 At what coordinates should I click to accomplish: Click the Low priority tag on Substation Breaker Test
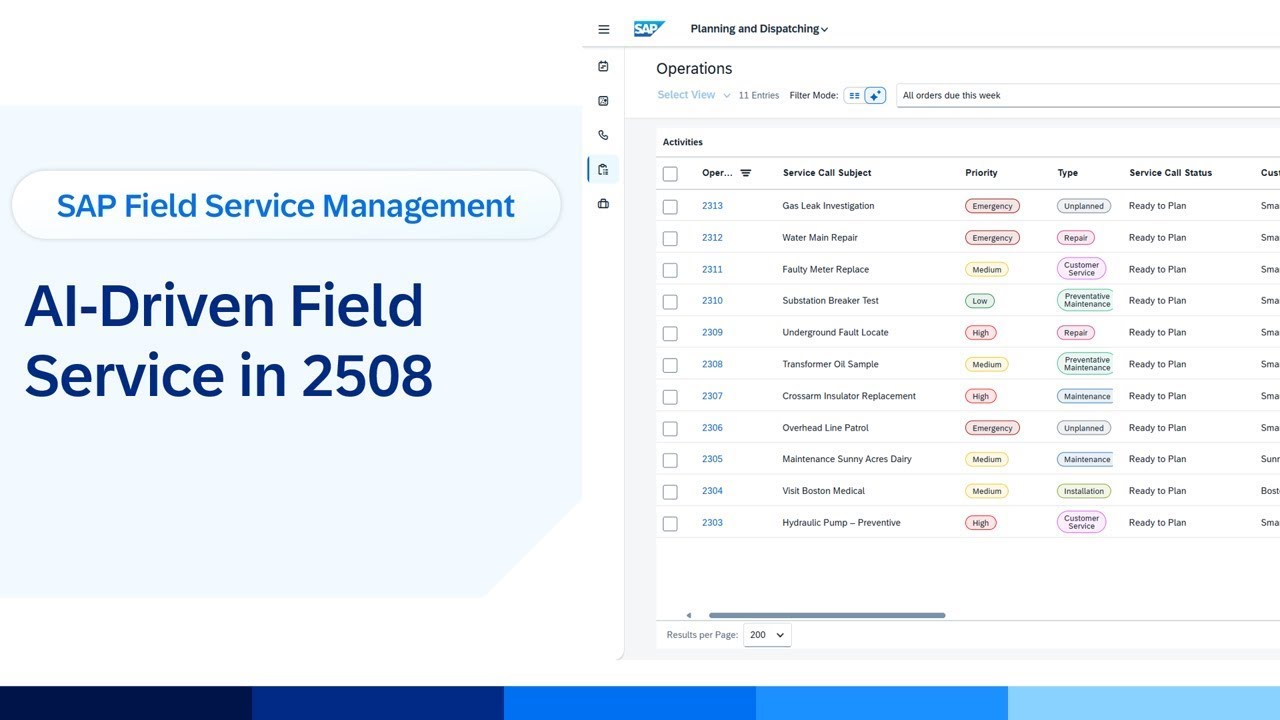pyautogui.click(x=980, y=301)
